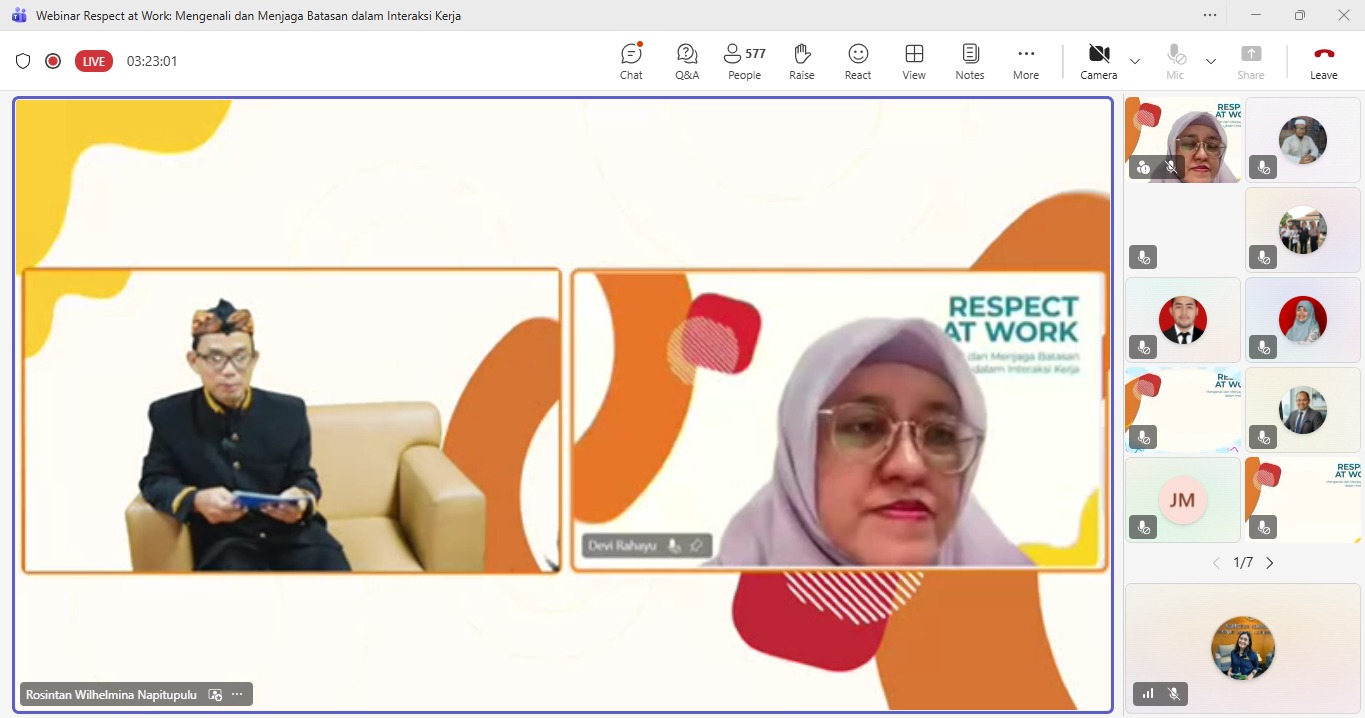
Task: Go to previous participant page
Action: (x=1216, y=563)
